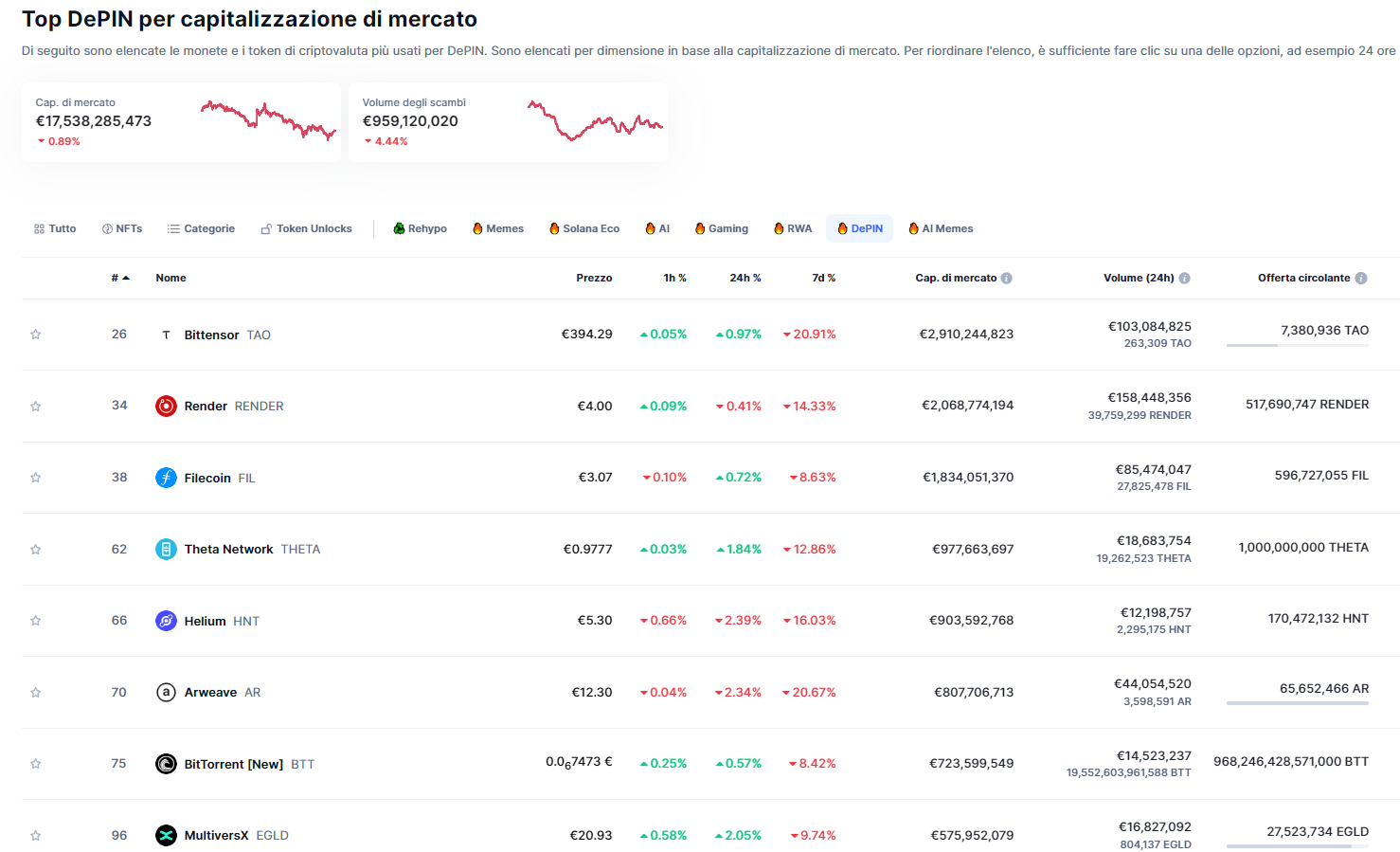Click the purple Helium coin logo

pyautogui.click(x=166, y=621)
